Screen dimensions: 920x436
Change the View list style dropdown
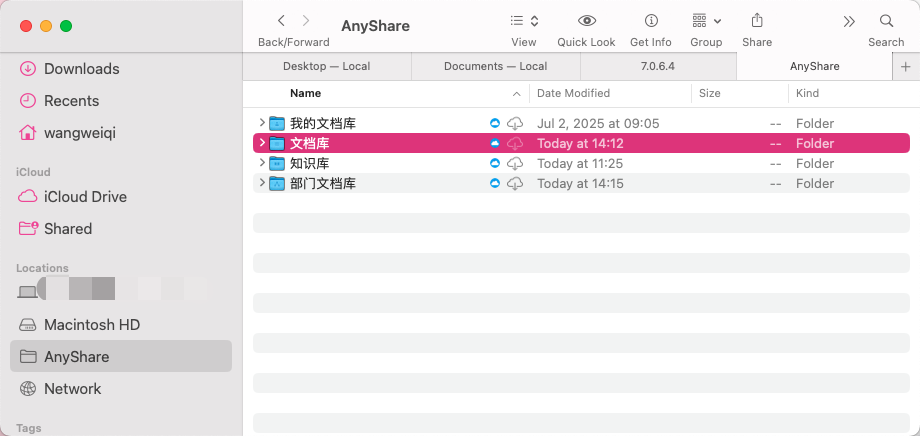pyautogui.click(x=524, y=21)
